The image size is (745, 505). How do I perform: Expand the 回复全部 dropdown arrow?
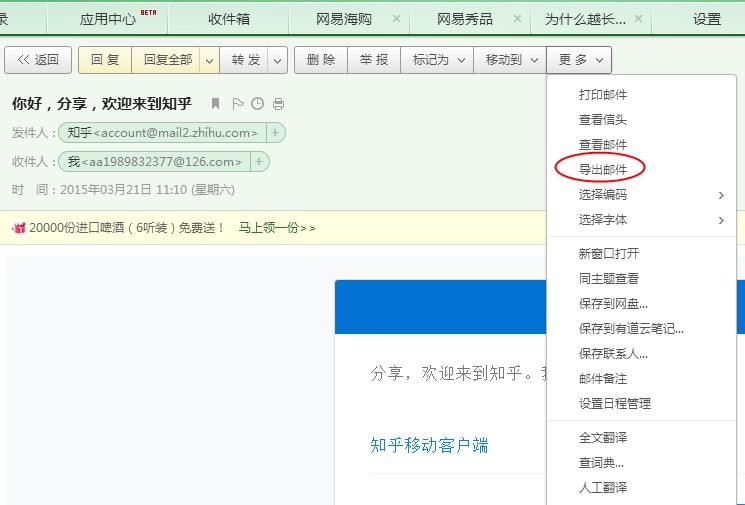coord(209,60)
